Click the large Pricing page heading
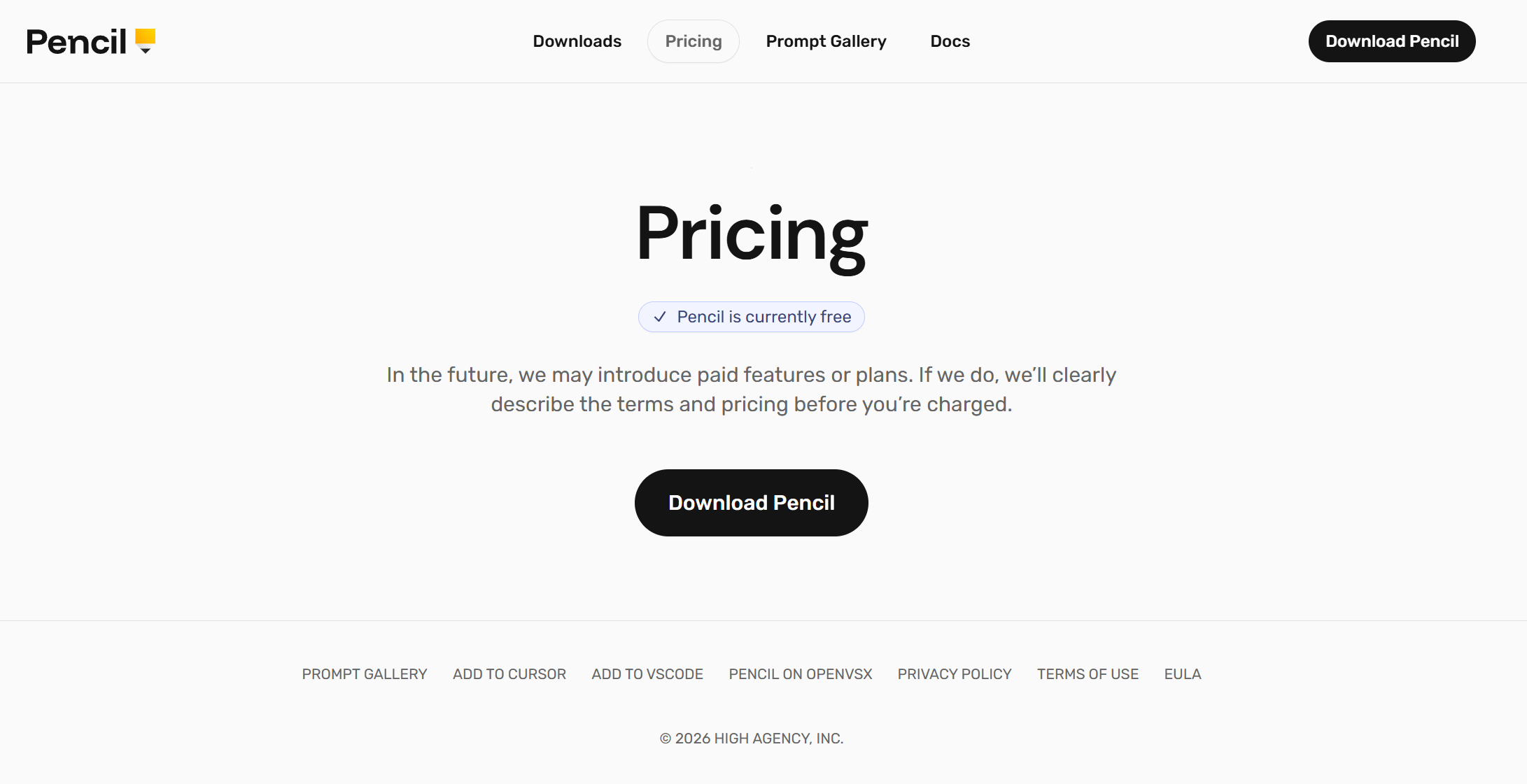The width and height of the screenshot is (1527, 784). (752, 234)
